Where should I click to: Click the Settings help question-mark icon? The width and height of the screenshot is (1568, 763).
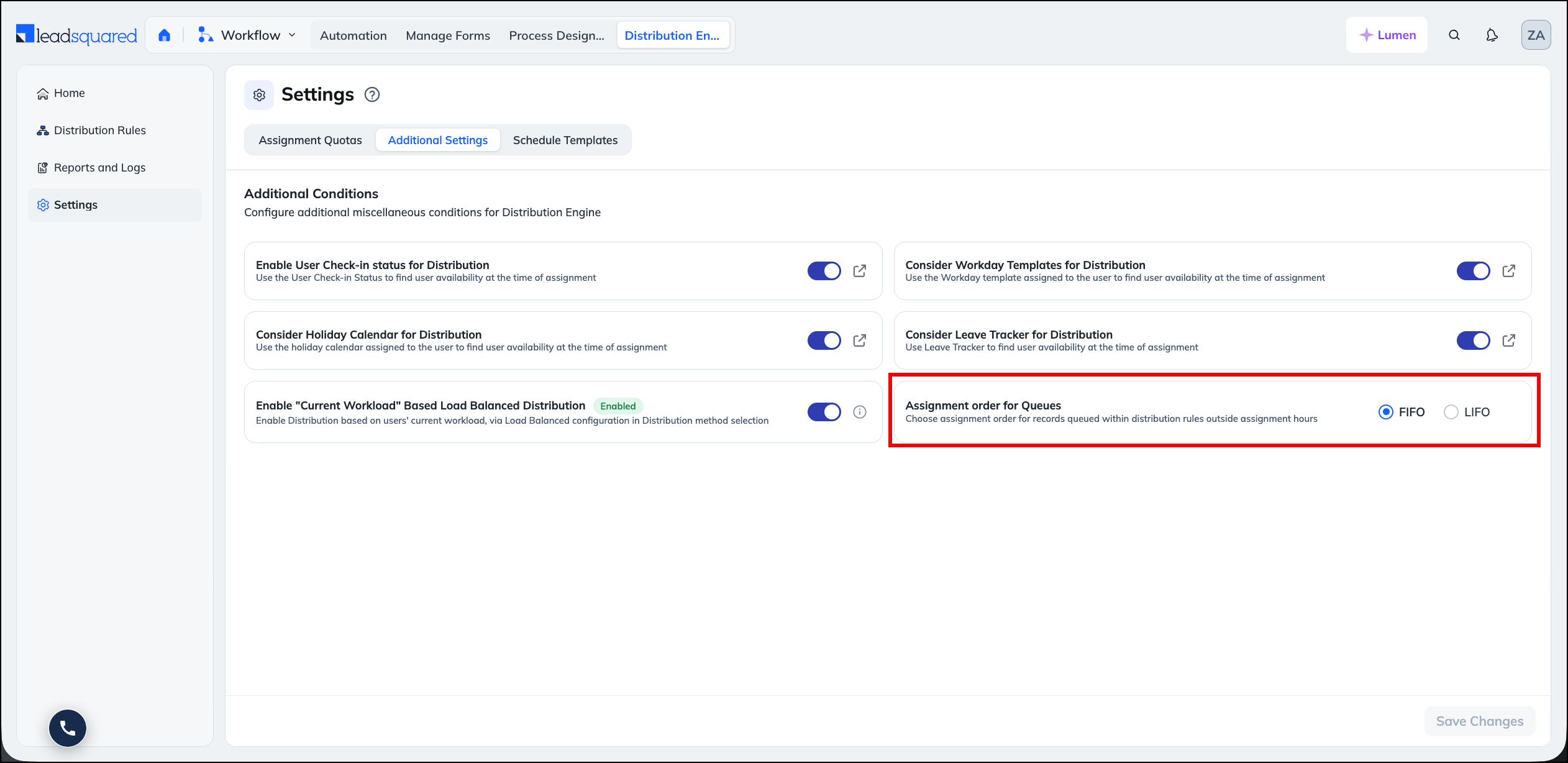[x=371, y=94]
